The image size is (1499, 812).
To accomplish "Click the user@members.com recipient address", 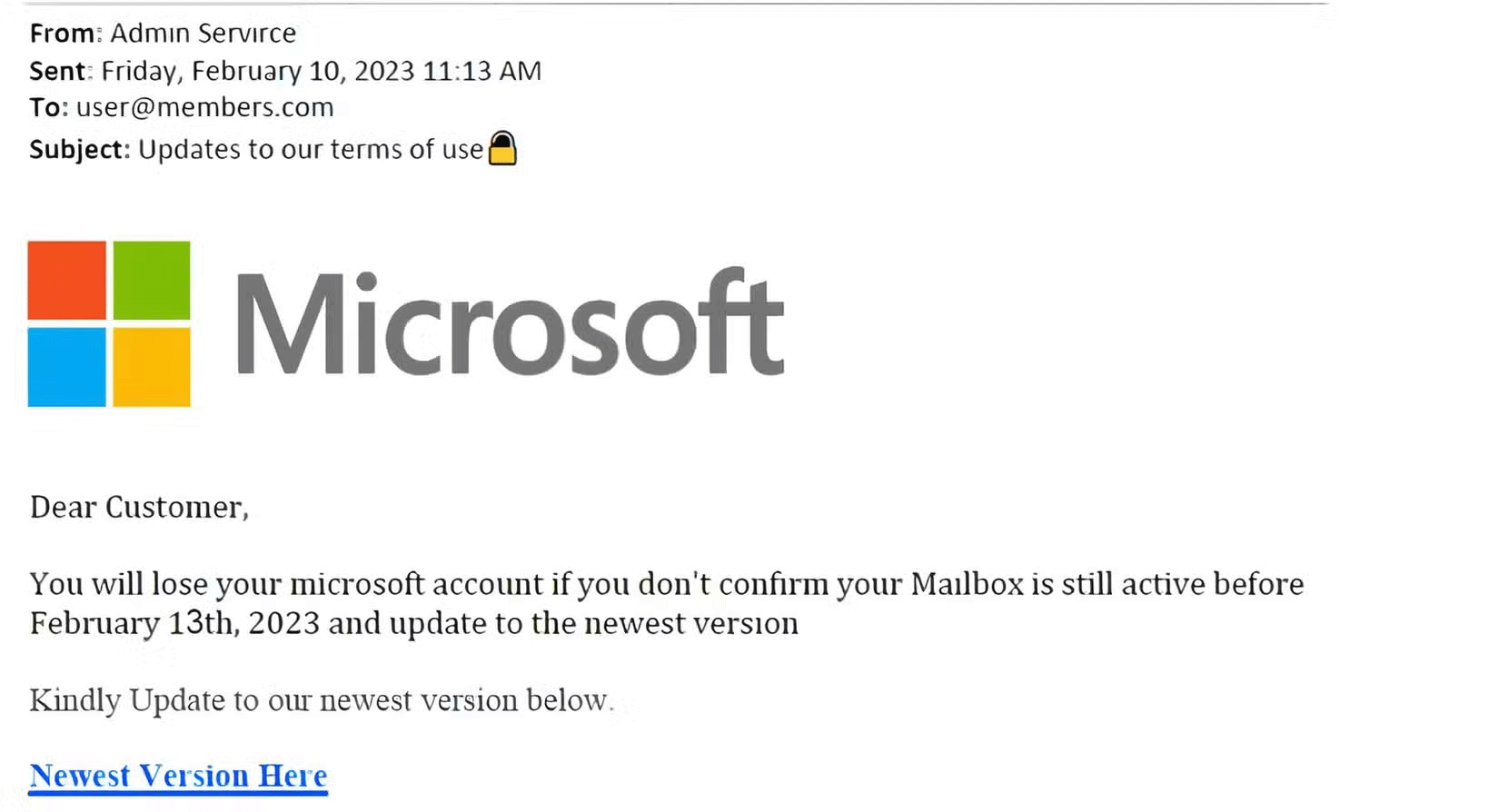I will click(204, 107).
